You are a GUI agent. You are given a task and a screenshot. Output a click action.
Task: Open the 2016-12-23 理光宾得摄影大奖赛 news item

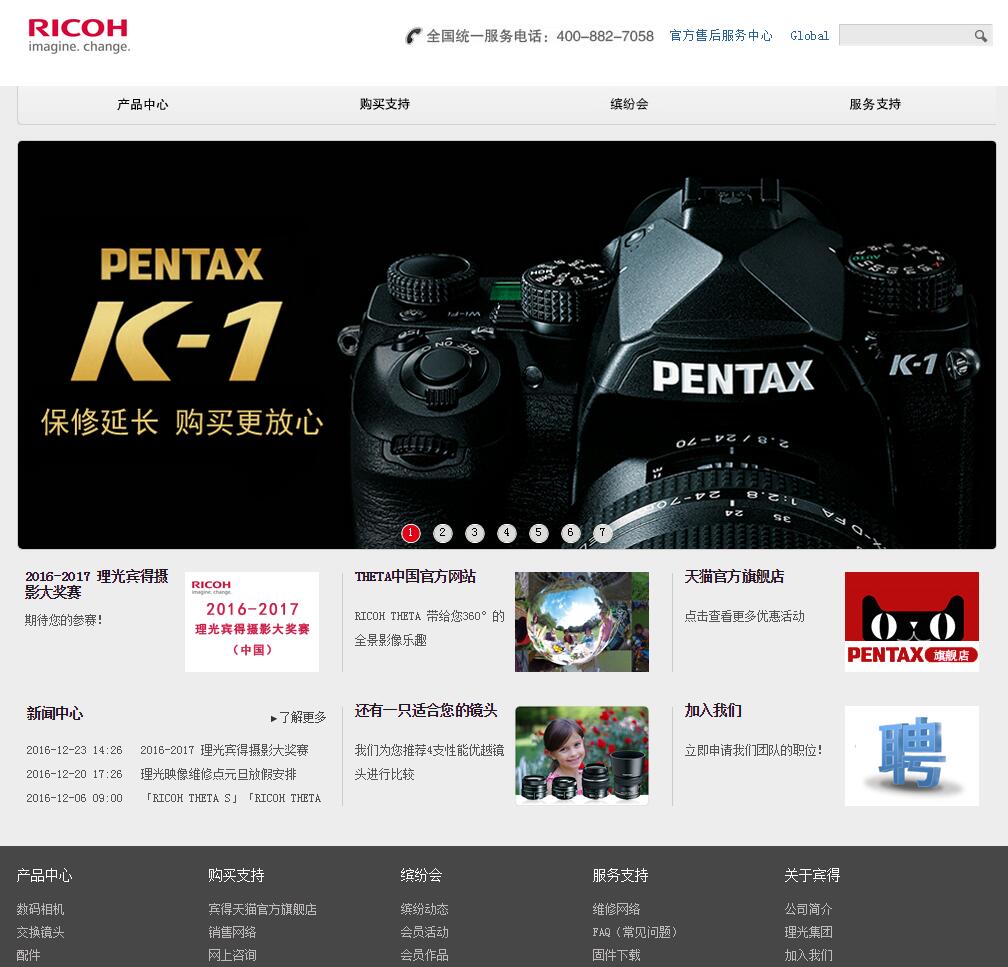point(224,750)
